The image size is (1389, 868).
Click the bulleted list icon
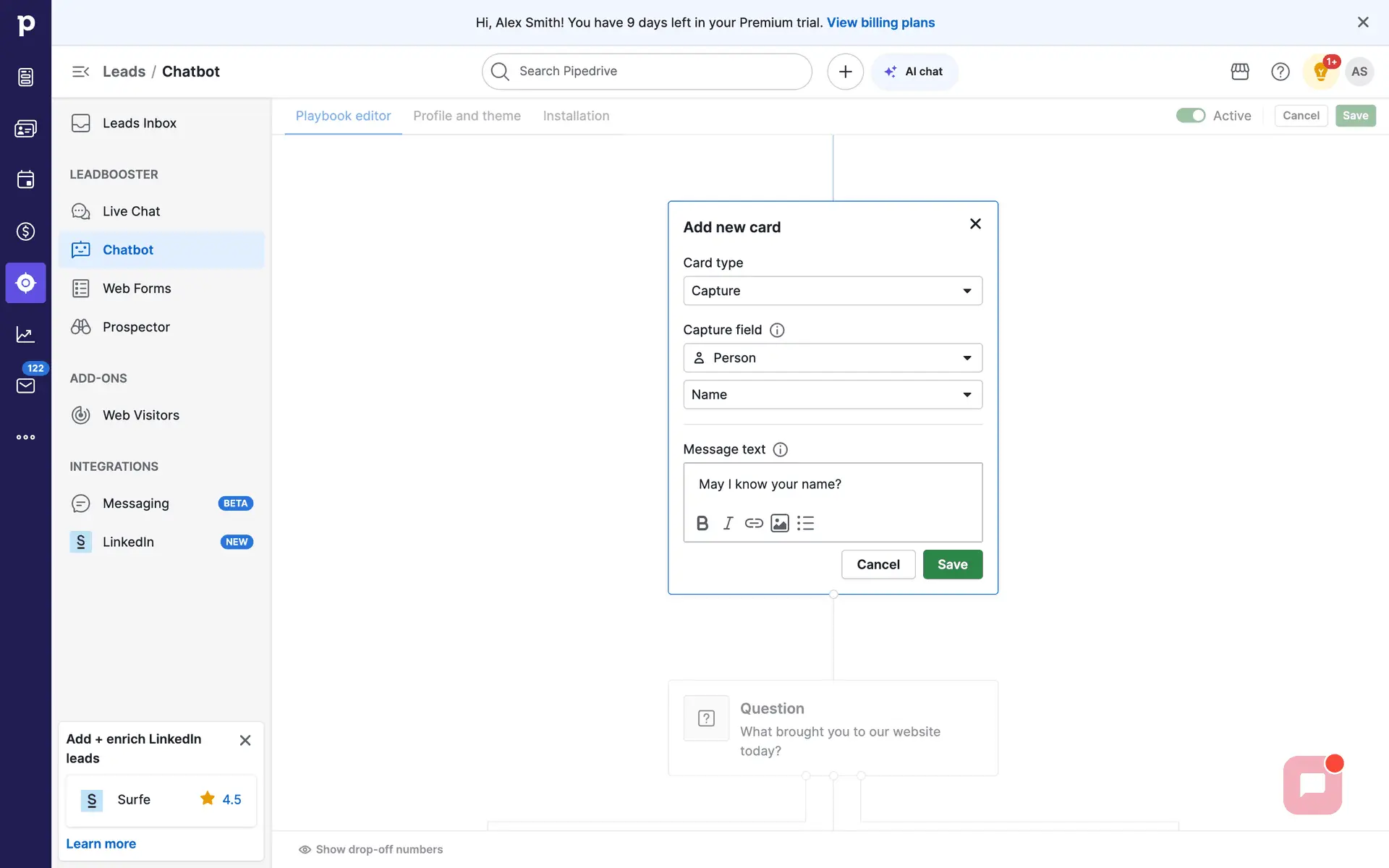pyautogui.click(x=806, y=523)
